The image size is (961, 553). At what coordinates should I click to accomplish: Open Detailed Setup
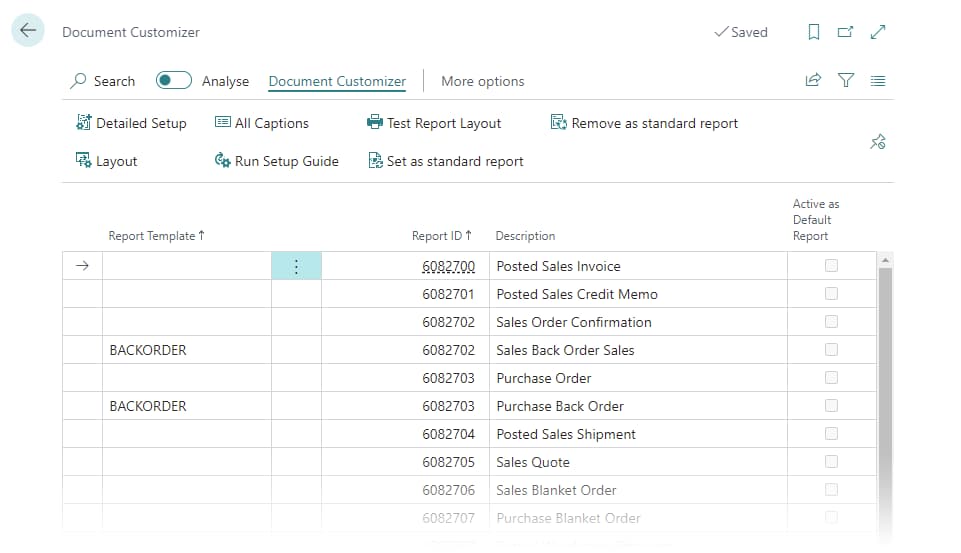click(x=131, y=123)
